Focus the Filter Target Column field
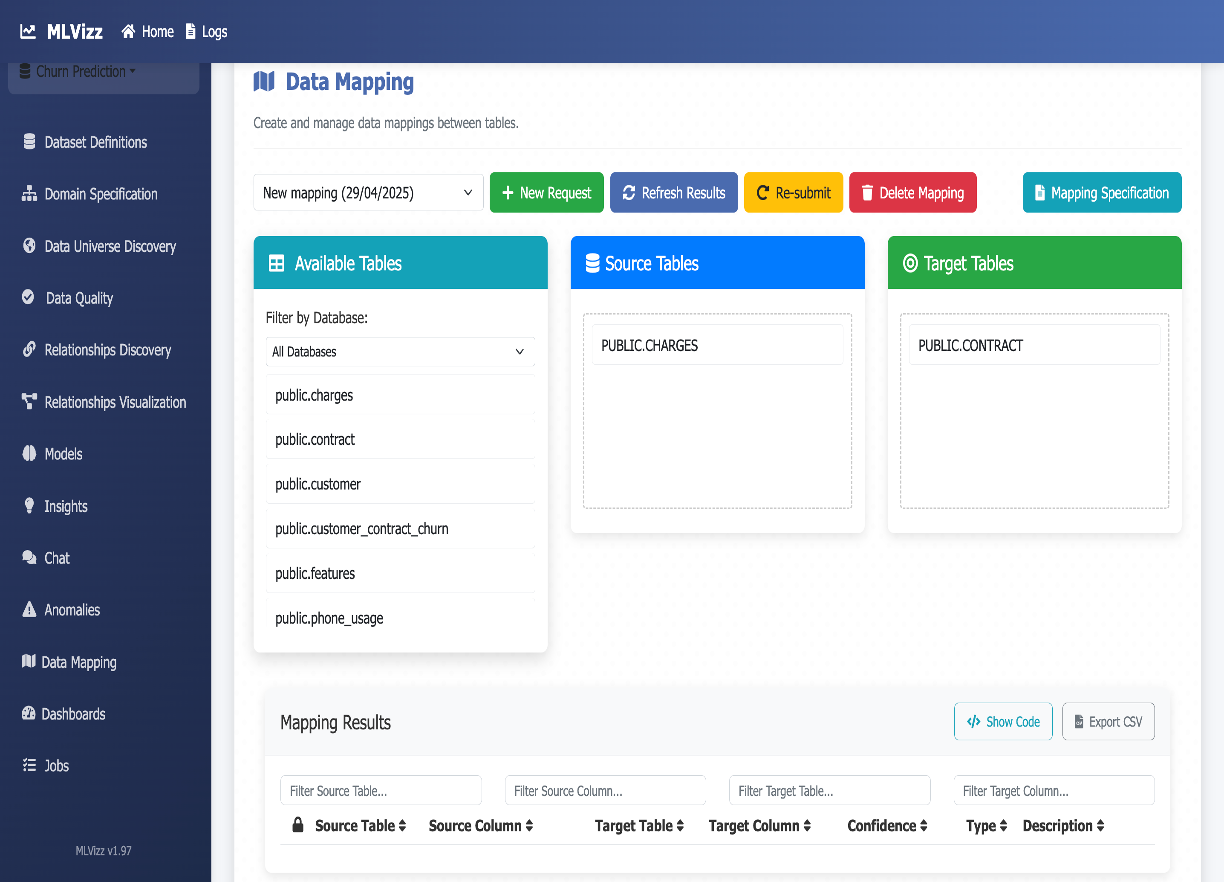 pyautogui.click(x=1054, y=790)
